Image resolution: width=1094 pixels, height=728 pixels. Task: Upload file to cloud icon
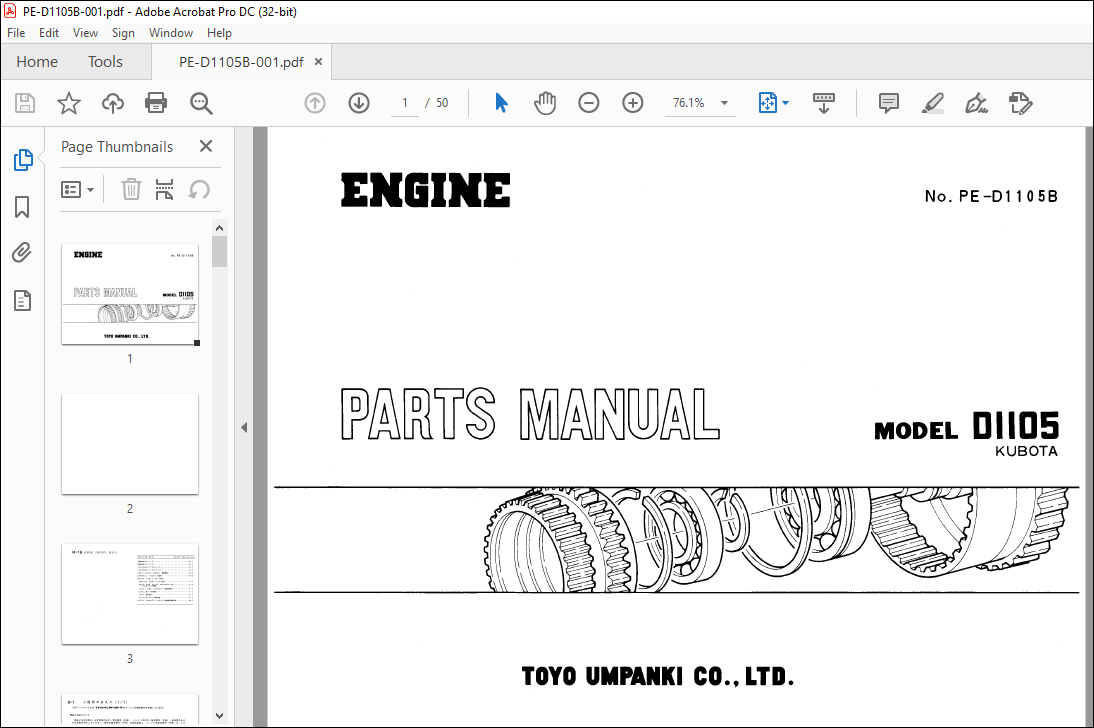tap(112, 103)
